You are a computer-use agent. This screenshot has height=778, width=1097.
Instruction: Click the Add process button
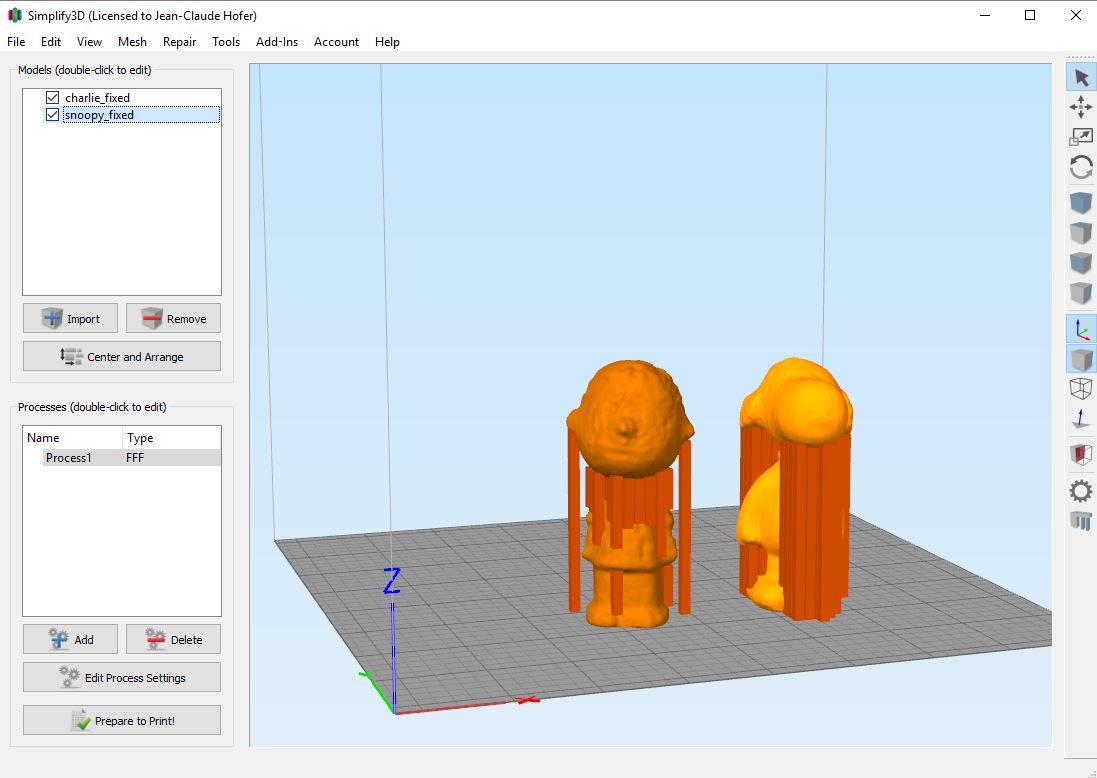[x=70, y=639]
